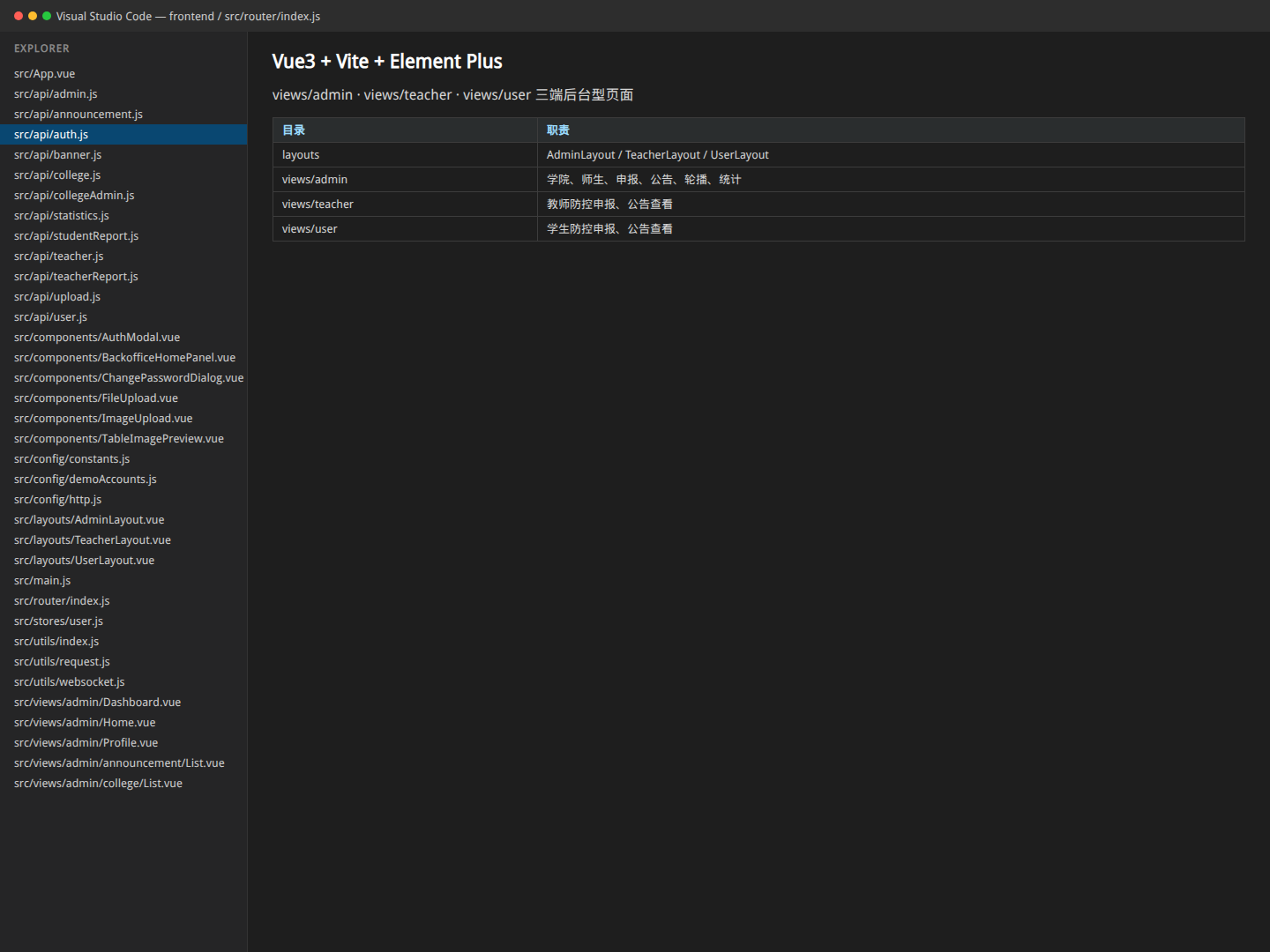Open TableImagePreview.vue component file
Image resolution: width=1270 pixels, height=952 pixels.
[x=123, y=439]
